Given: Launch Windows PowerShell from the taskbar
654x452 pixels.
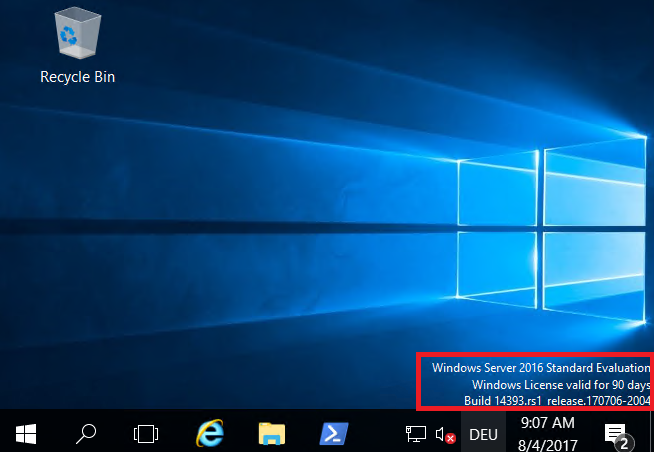Looking at the screenshot, I should pyautogui.click(x=334, y=434).
